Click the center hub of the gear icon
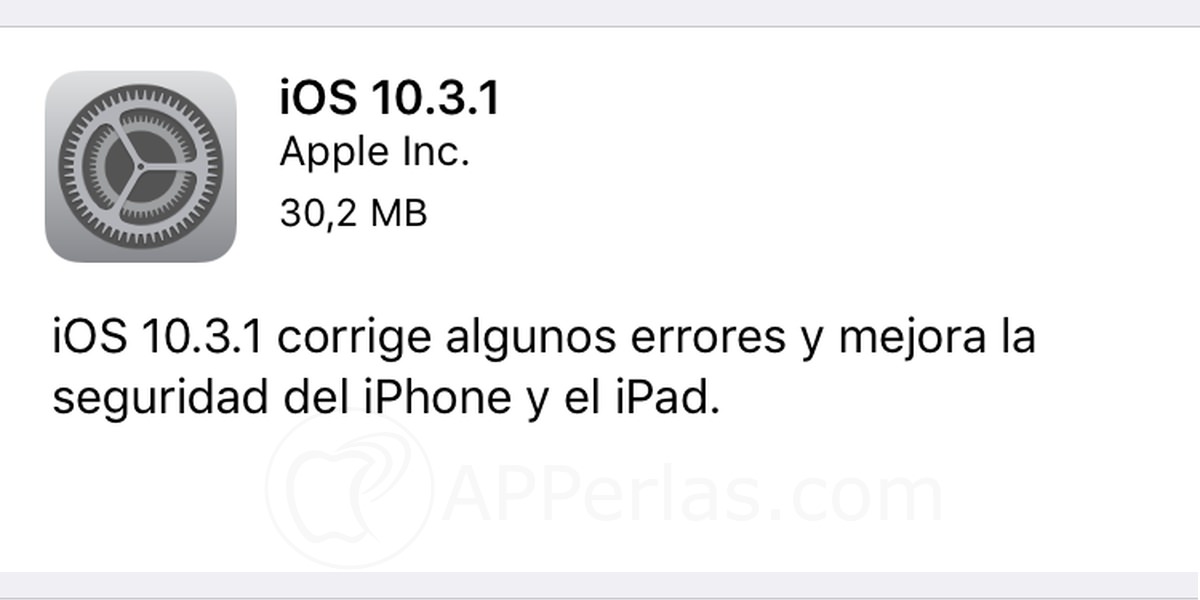 pyautogui.click(x=140, y=166)
